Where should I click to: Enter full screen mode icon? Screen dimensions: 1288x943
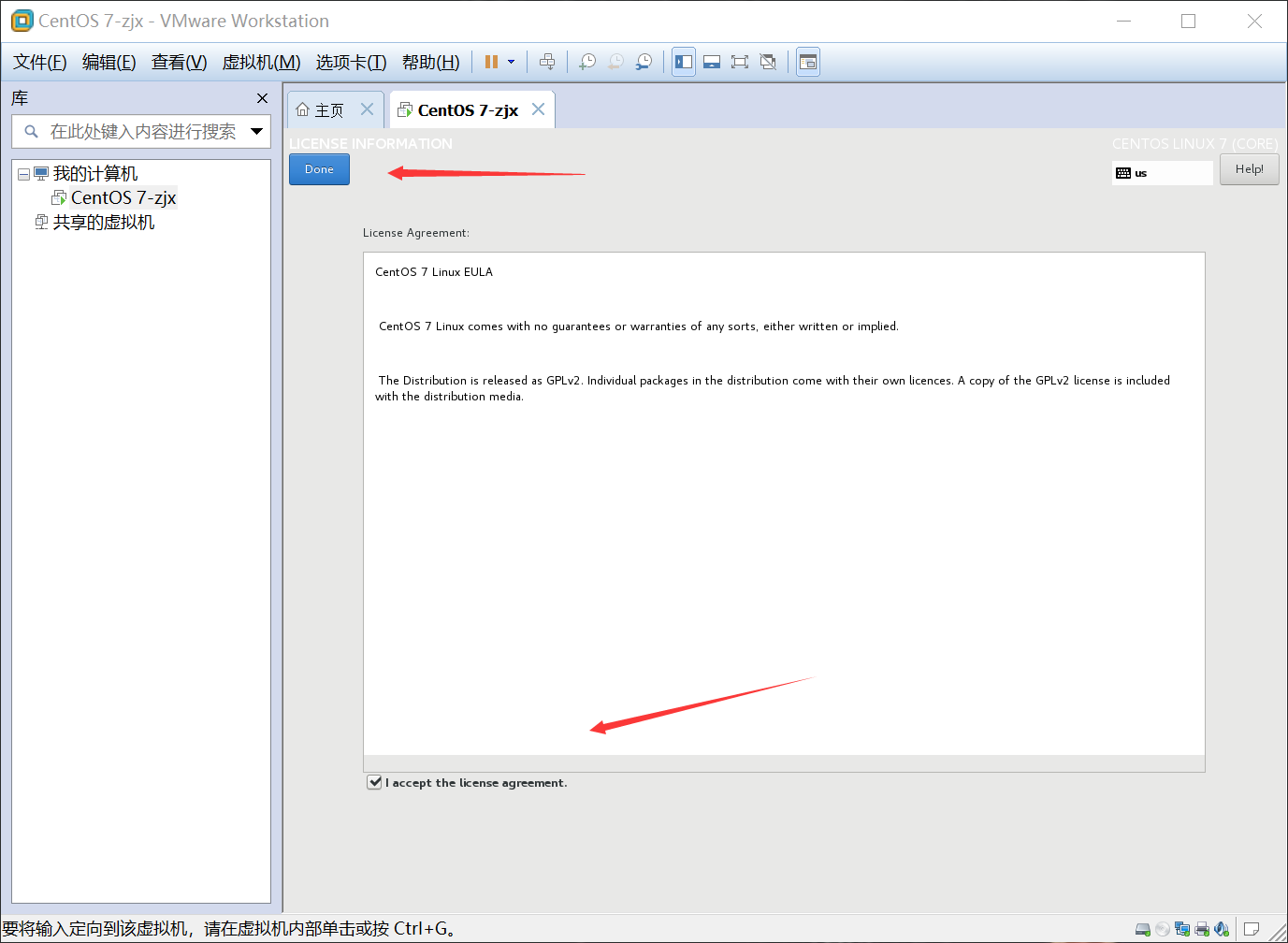coord(740,62)
